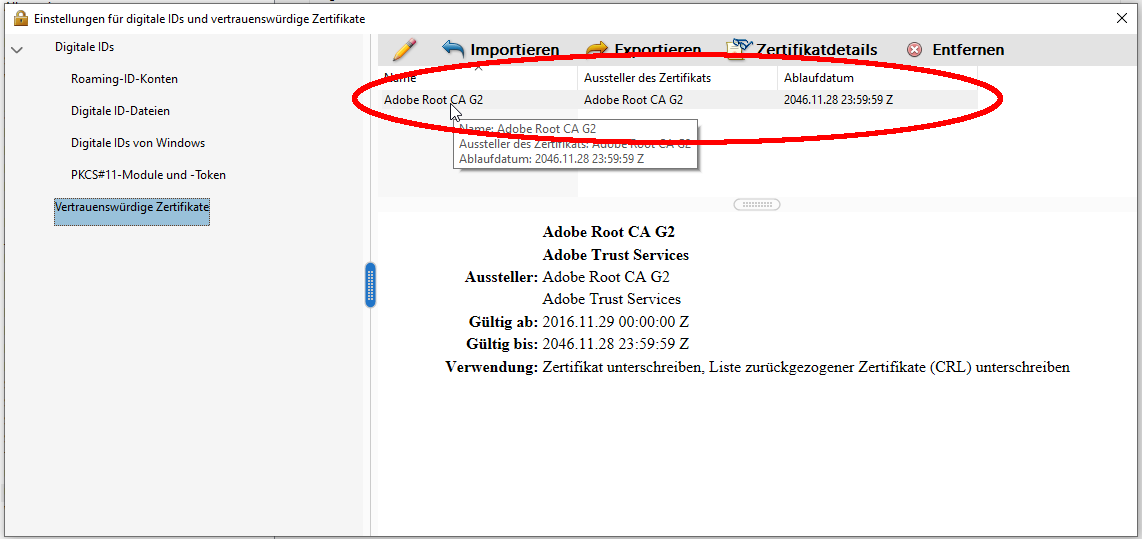Click the padlock icon in the title bar
This screenshot has width=1142, height=539.
(x=20, y=18)
